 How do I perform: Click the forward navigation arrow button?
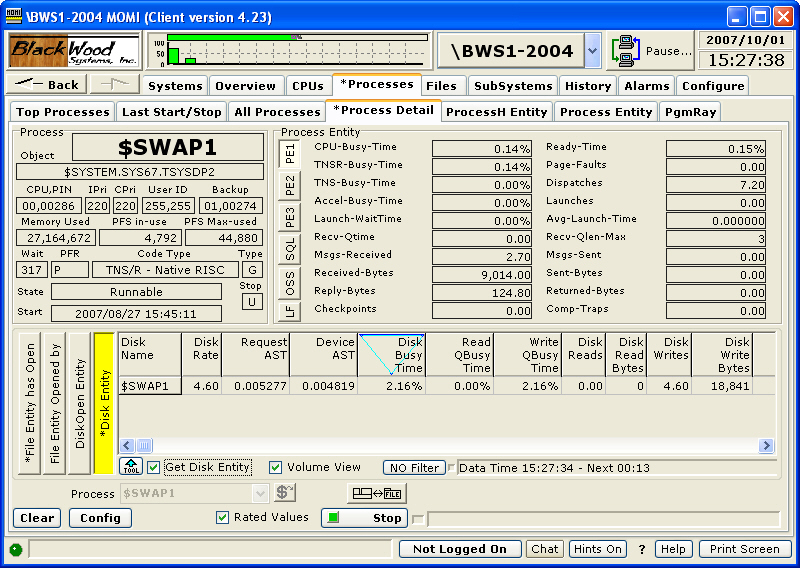coord(114,85)
